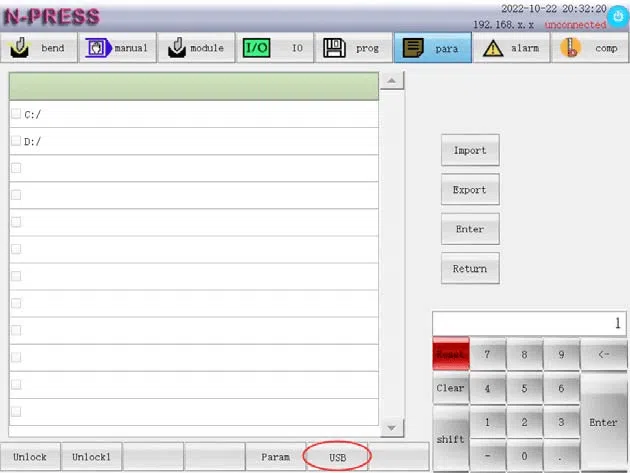
Task: Click the Enter button above Return
Action: [470, 229]
